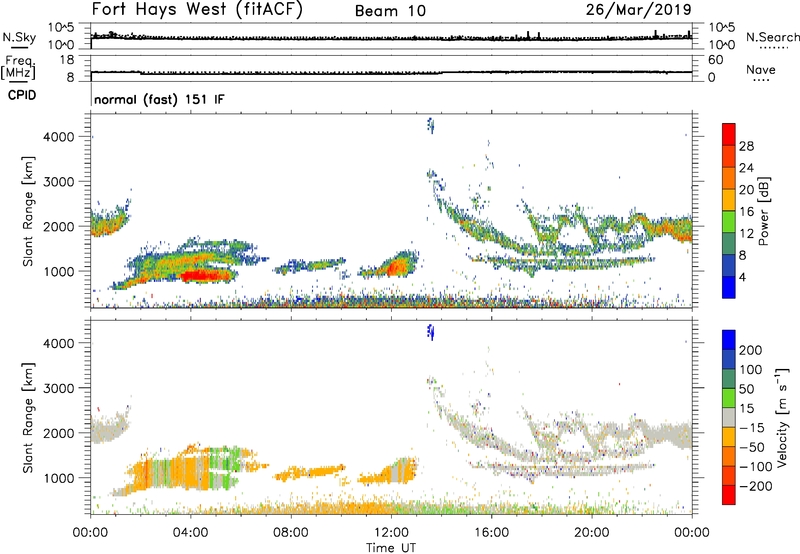This screenshot has height=554, width=800.
Task: Click the "Velocity [m s-1]" colorbar label
Action: 782,418
